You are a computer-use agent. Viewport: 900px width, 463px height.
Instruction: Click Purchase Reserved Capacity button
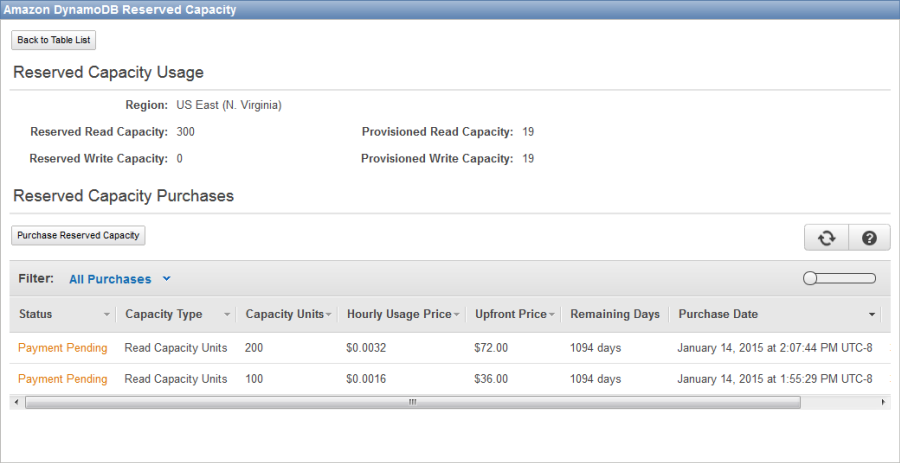(x=79, y=236)
